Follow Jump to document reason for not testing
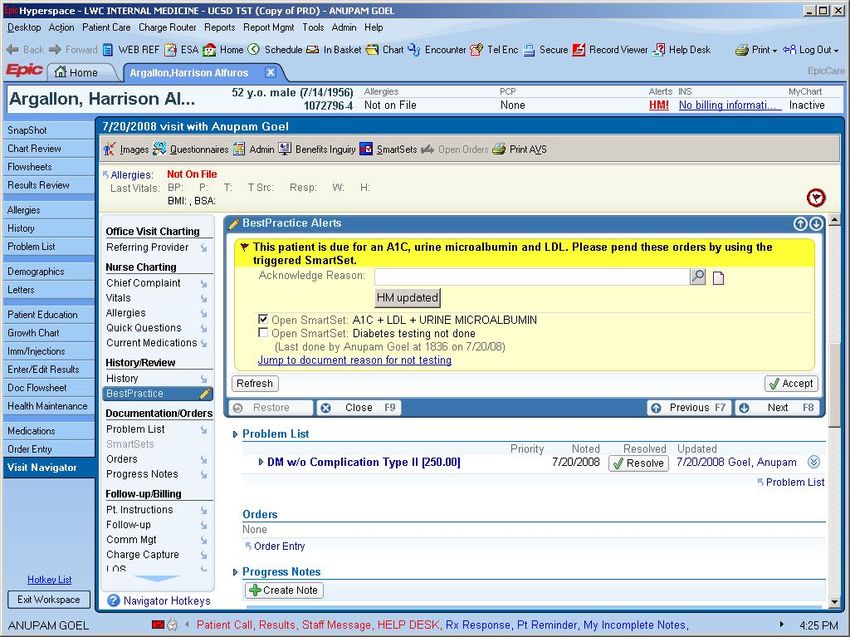Screen dimensions: 850x637 click(355, 360)
